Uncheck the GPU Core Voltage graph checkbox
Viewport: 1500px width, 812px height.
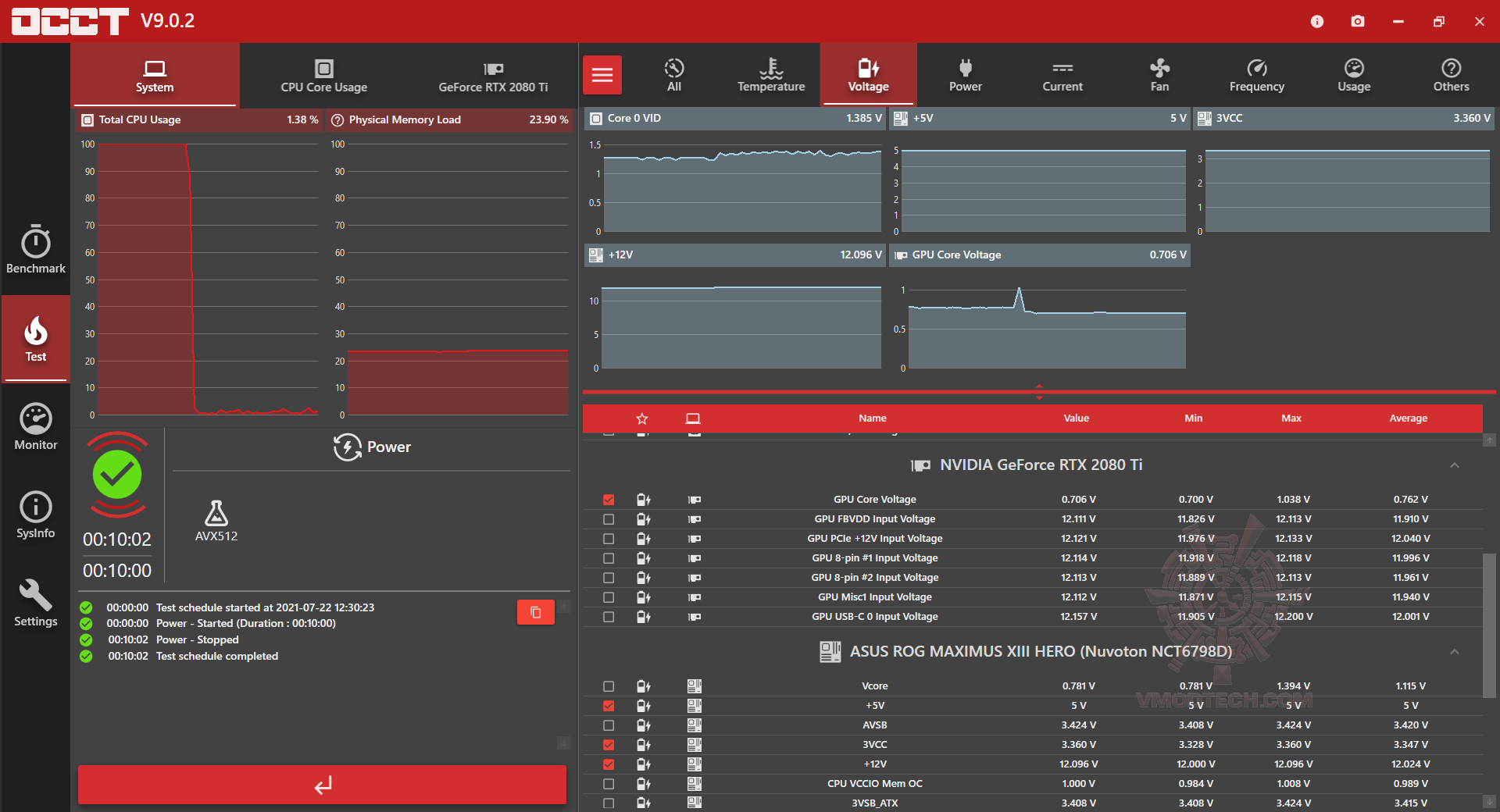coord(609,500)
